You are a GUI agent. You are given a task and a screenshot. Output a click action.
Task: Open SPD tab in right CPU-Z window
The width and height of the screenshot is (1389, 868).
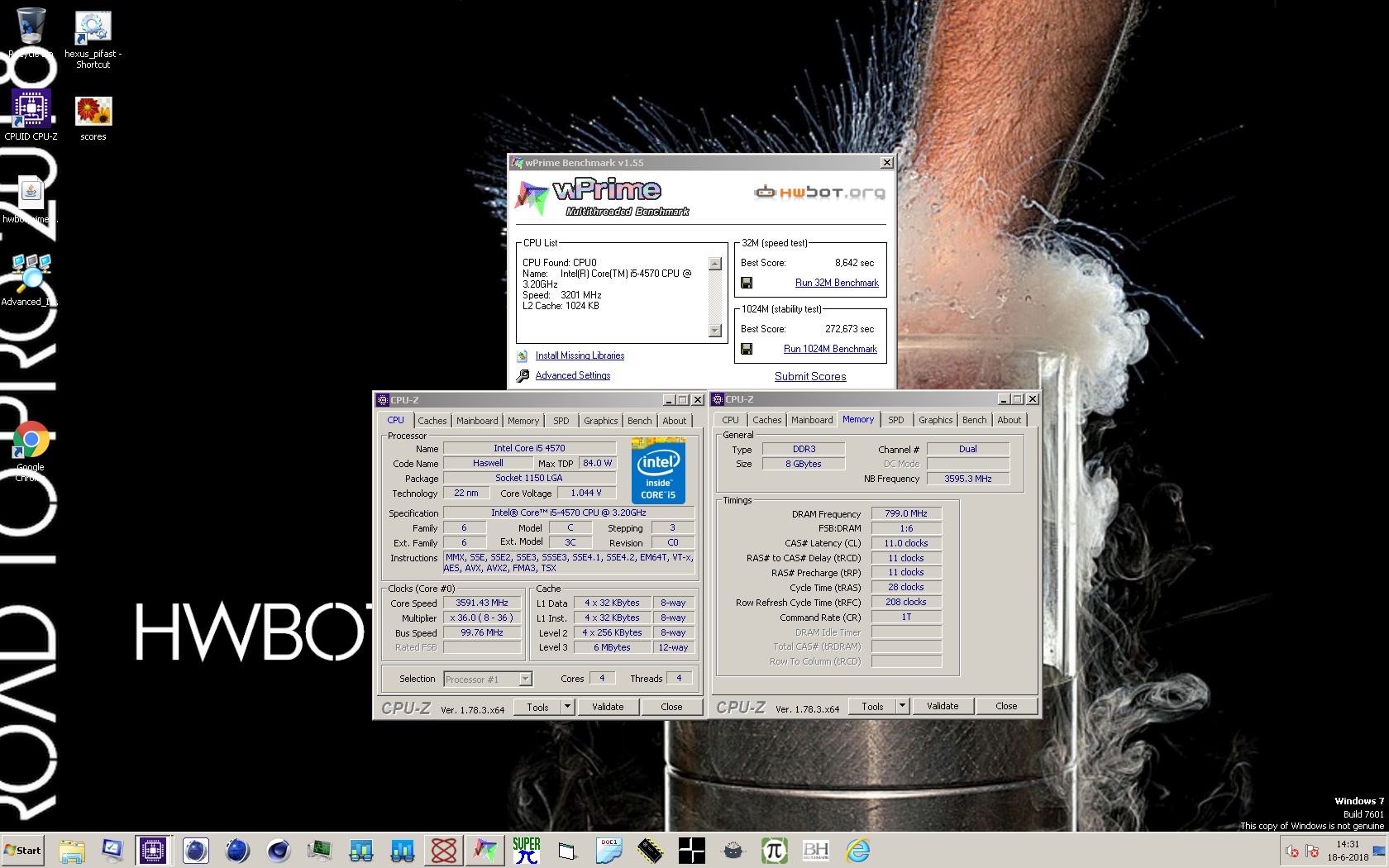click(896, 420)
